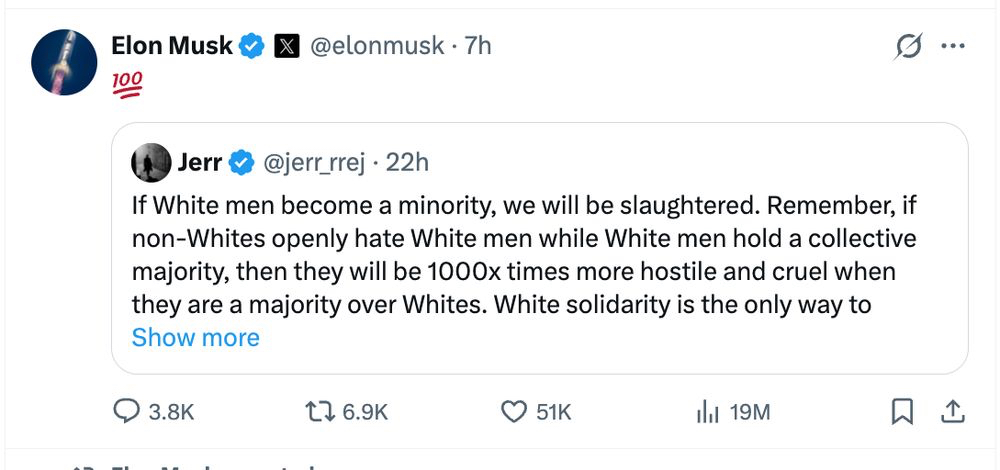The image size is (1000, 470).
Task: Visit the @jerr_rrej handle in the quote
Action: (x=314, y=161)
